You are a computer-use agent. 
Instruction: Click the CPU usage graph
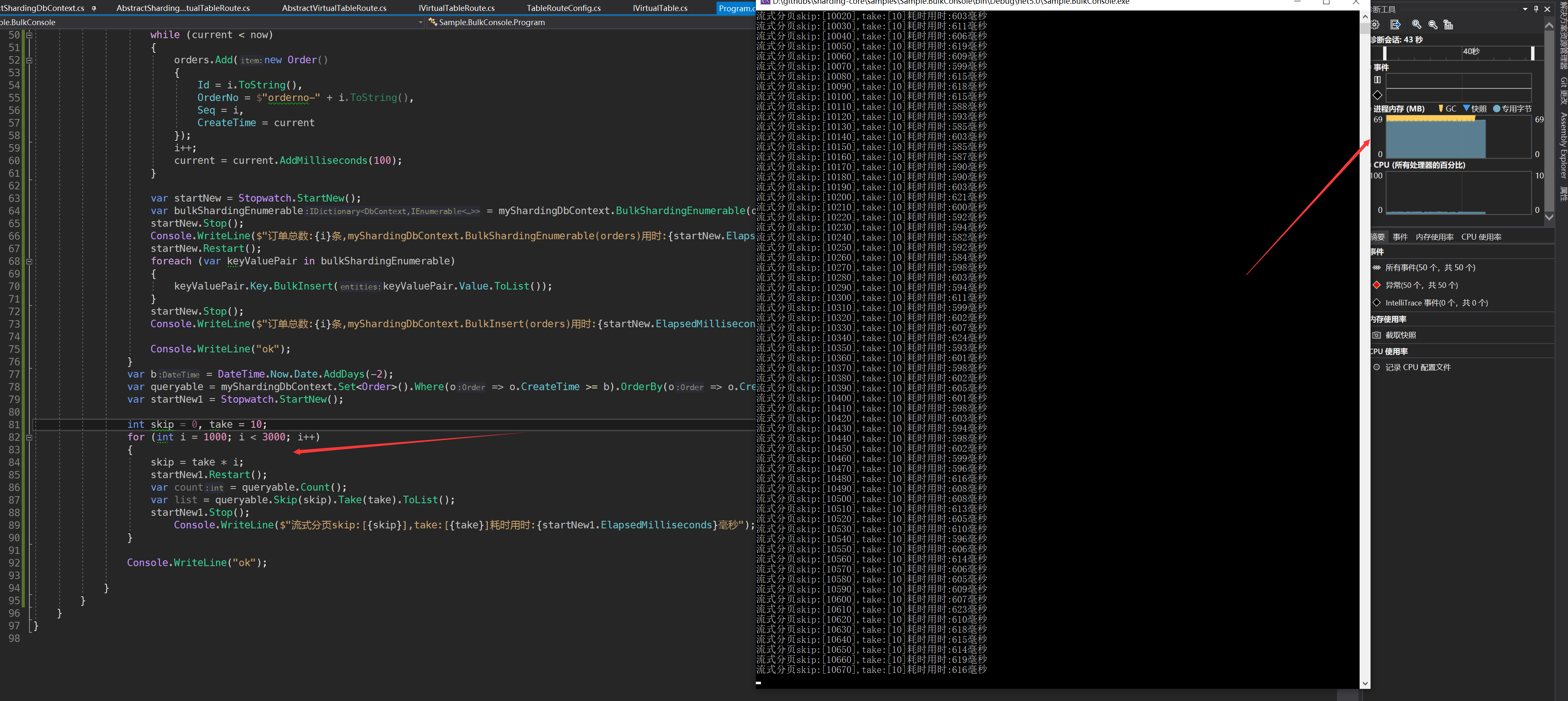(1459, 193)
